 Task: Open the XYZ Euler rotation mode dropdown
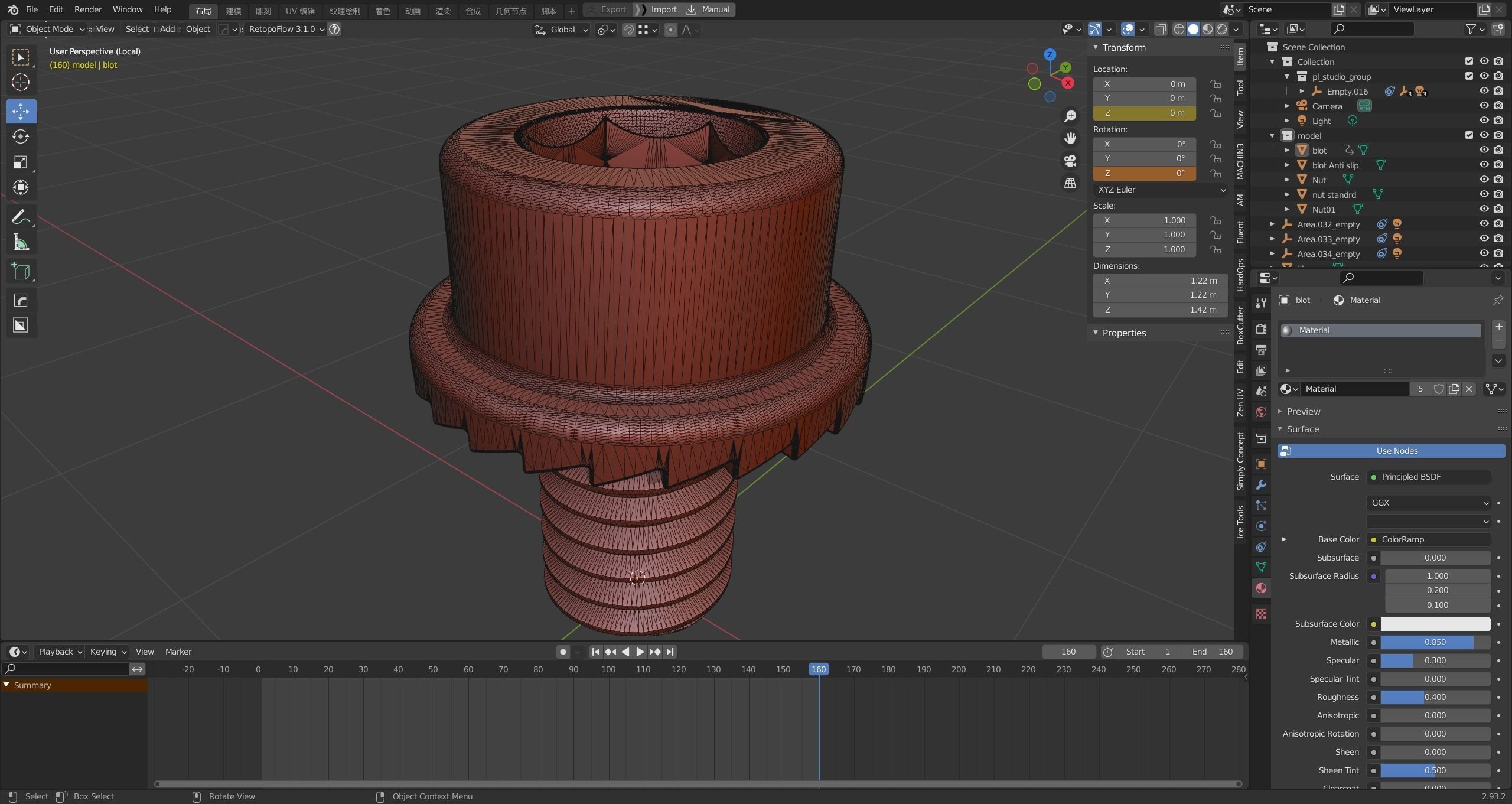coord(1160,190)
